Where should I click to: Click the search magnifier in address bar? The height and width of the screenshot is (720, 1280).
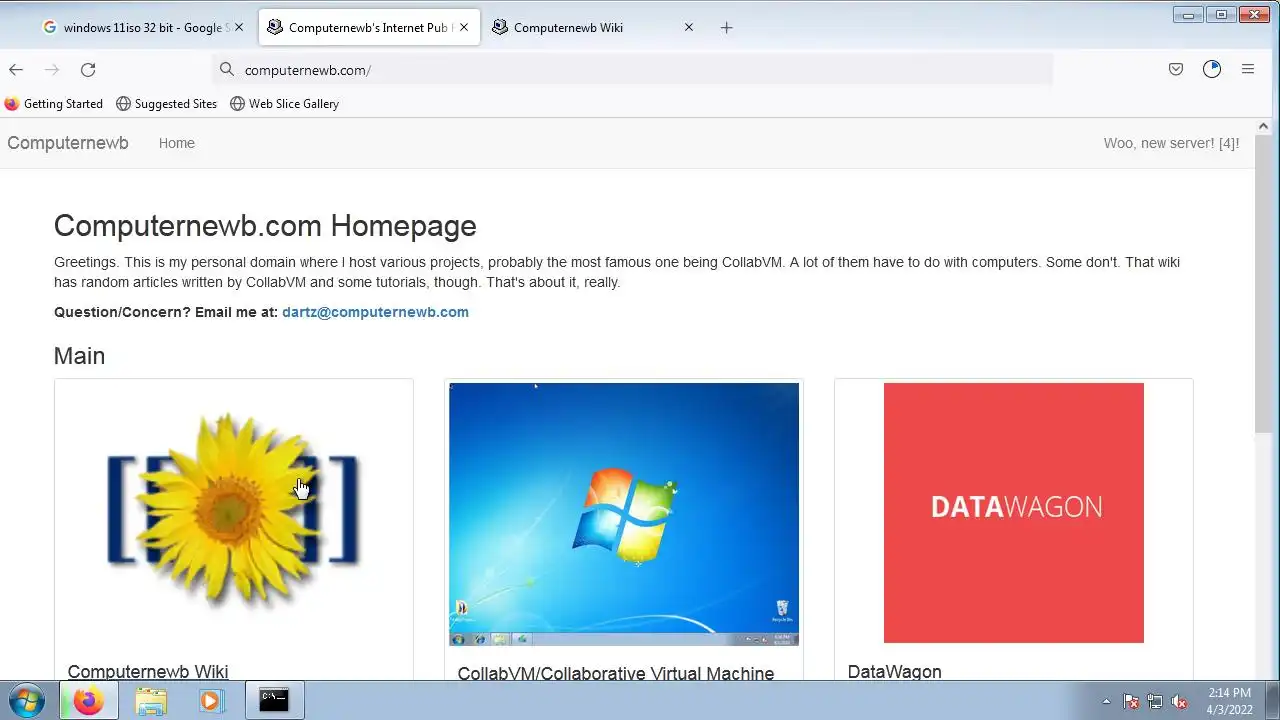click(x=227, y=69)
